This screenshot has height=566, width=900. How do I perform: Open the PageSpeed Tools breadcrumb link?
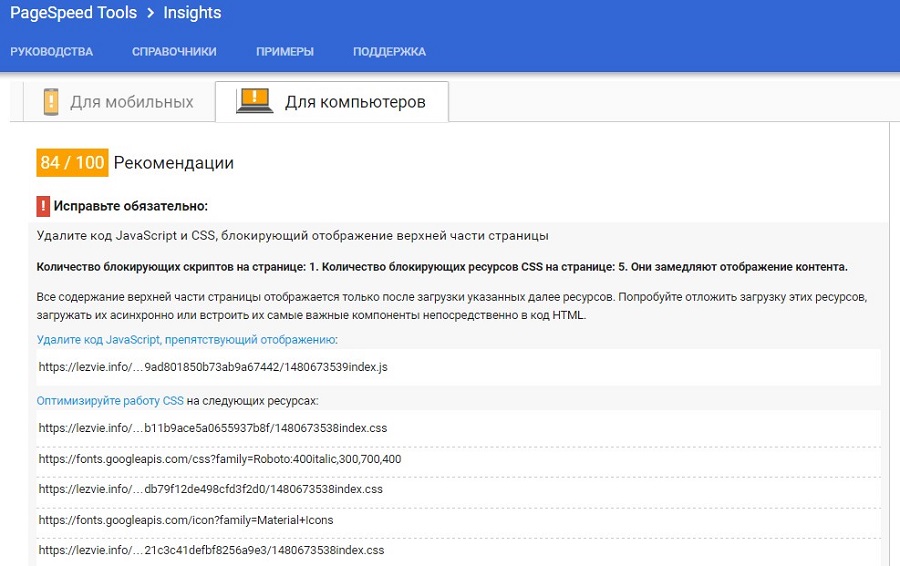(x=73, y=13)
